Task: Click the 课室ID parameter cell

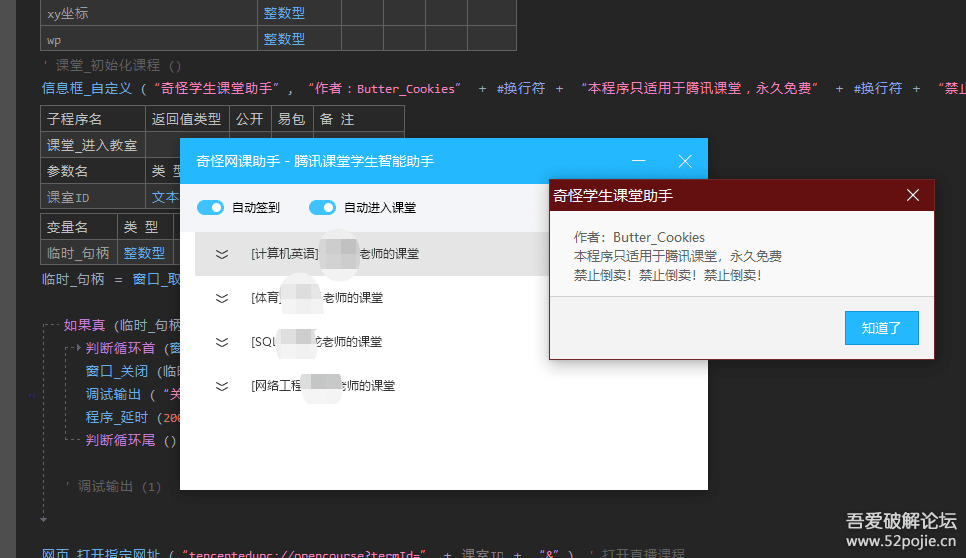Action: pyautogui.click(x=92, y=197)
